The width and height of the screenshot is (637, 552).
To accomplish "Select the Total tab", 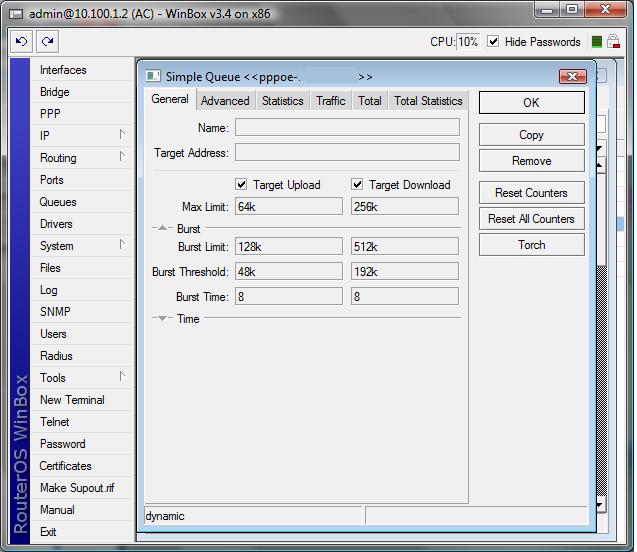I will tap(370, 101).
